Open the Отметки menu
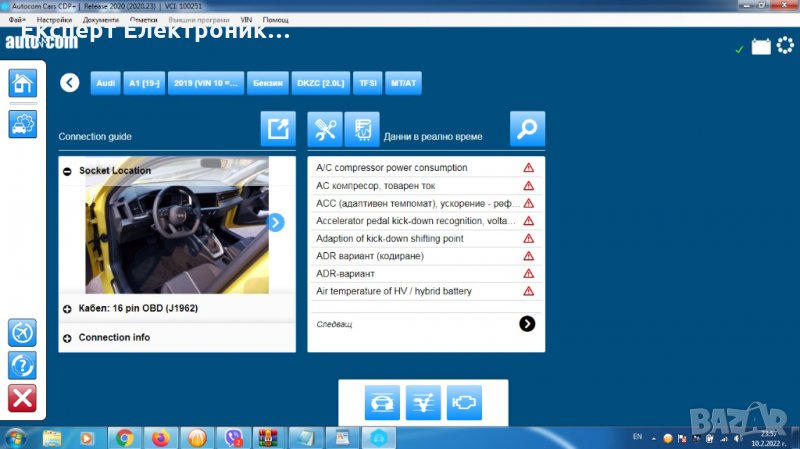Viewport: 800px width, 449px height. tap(143, 20)
